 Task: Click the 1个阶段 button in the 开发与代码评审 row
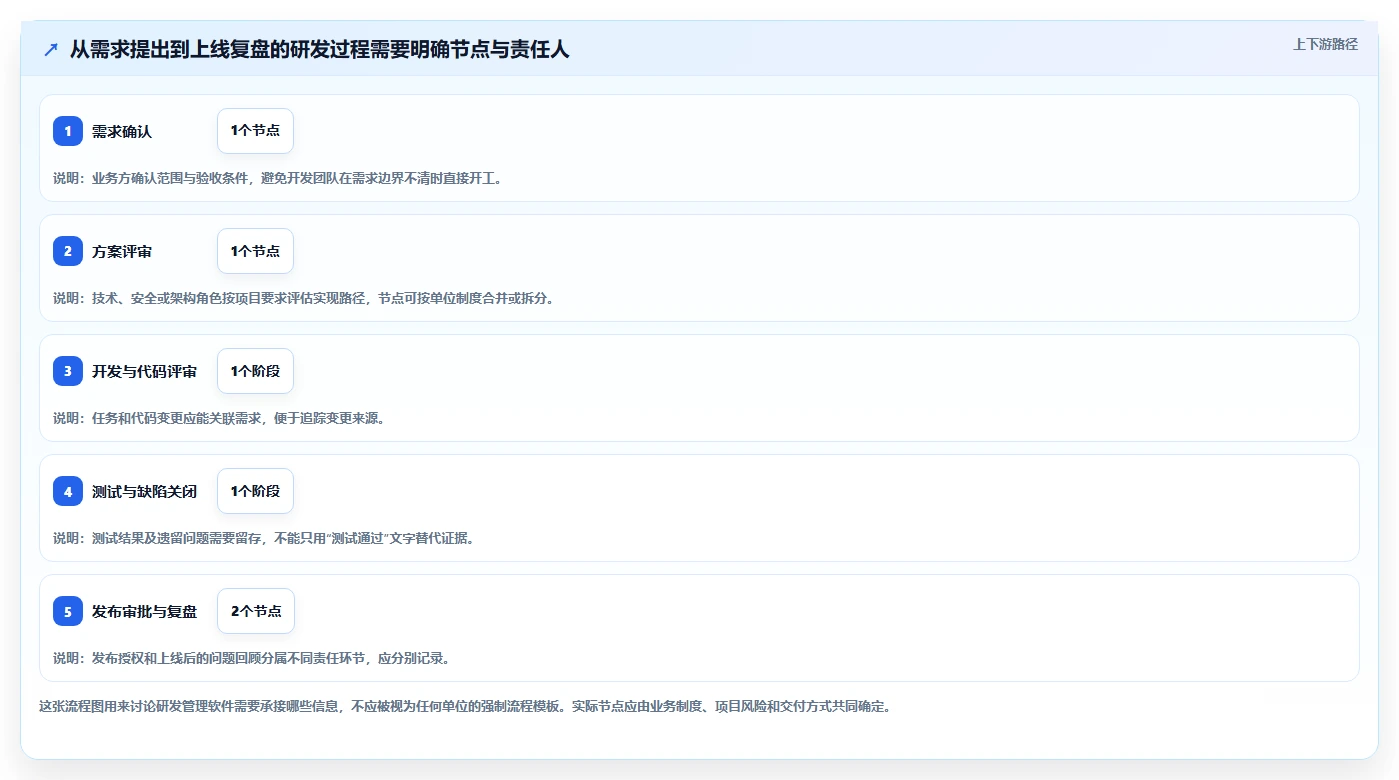click(255, 371)
